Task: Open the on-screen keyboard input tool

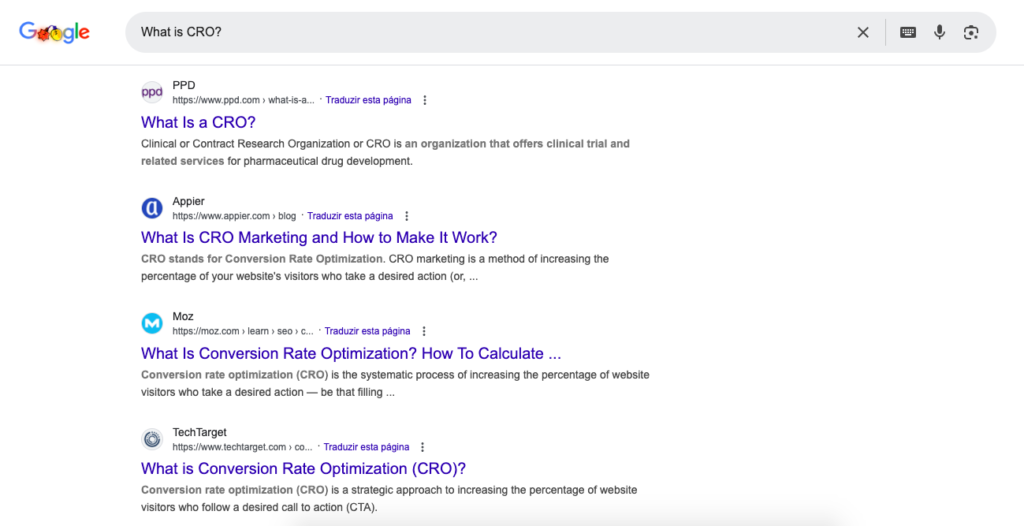Action: point(908,32)
